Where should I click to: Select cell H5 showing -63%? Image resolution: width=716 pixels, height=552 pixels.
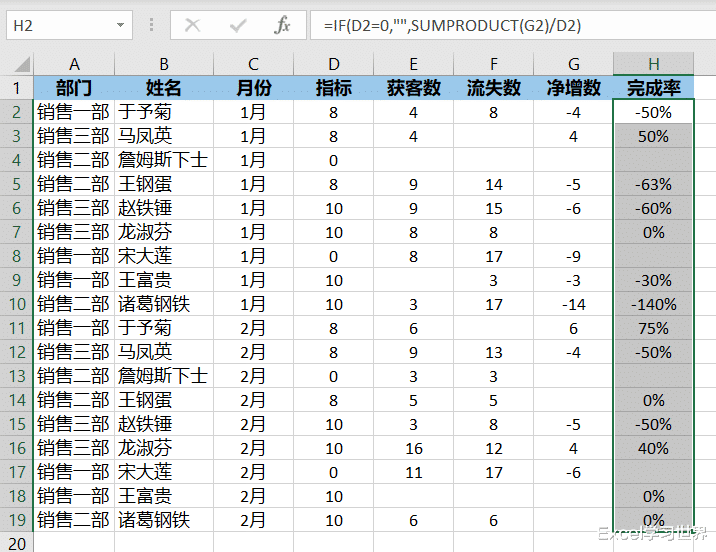click(x=654, y=184)
